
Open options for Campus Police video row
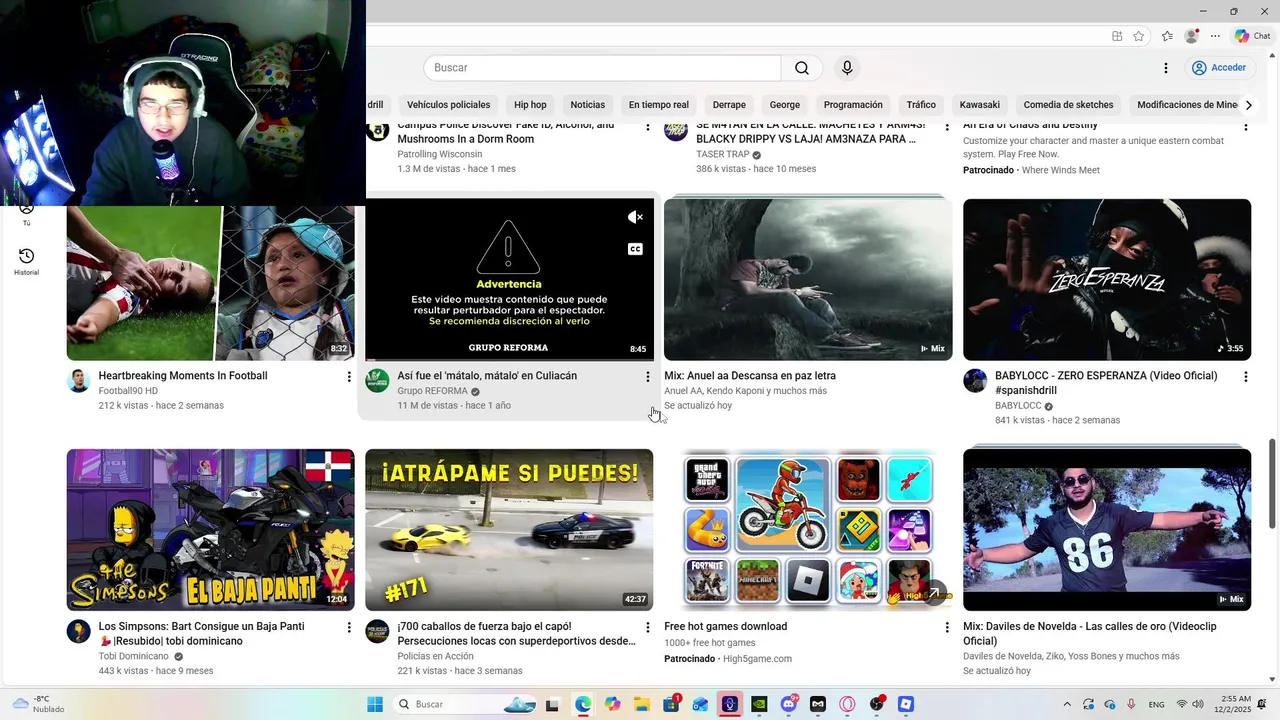pyautogui.click(x=647, y=126)
